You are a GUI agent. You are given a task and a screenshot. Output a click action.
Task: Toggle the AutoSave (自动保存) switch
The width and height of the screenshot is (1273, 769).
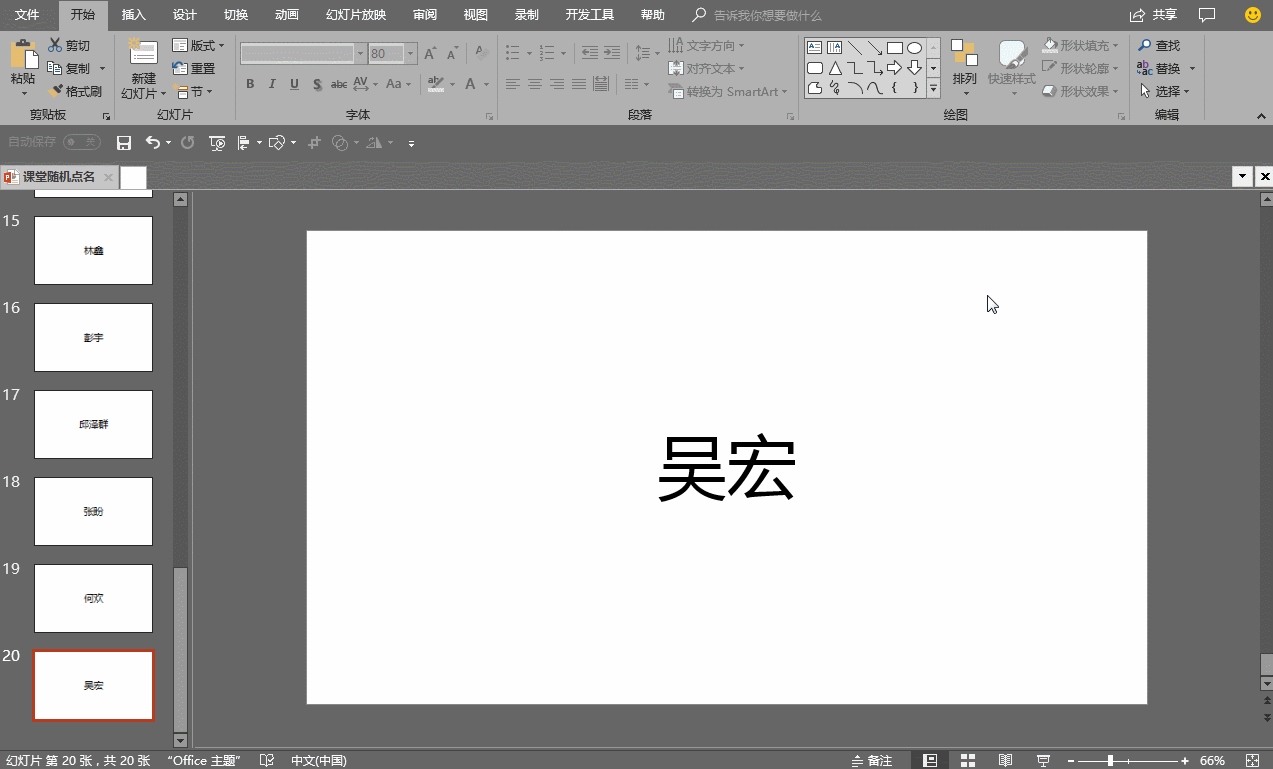pyautogui.click(x=82, y=143)
